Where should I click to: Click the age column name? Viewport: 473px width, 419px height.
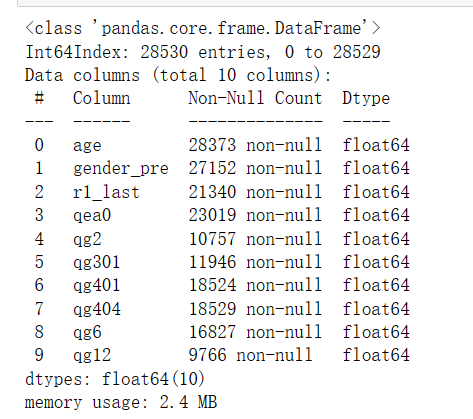click(x=87, y=146)
